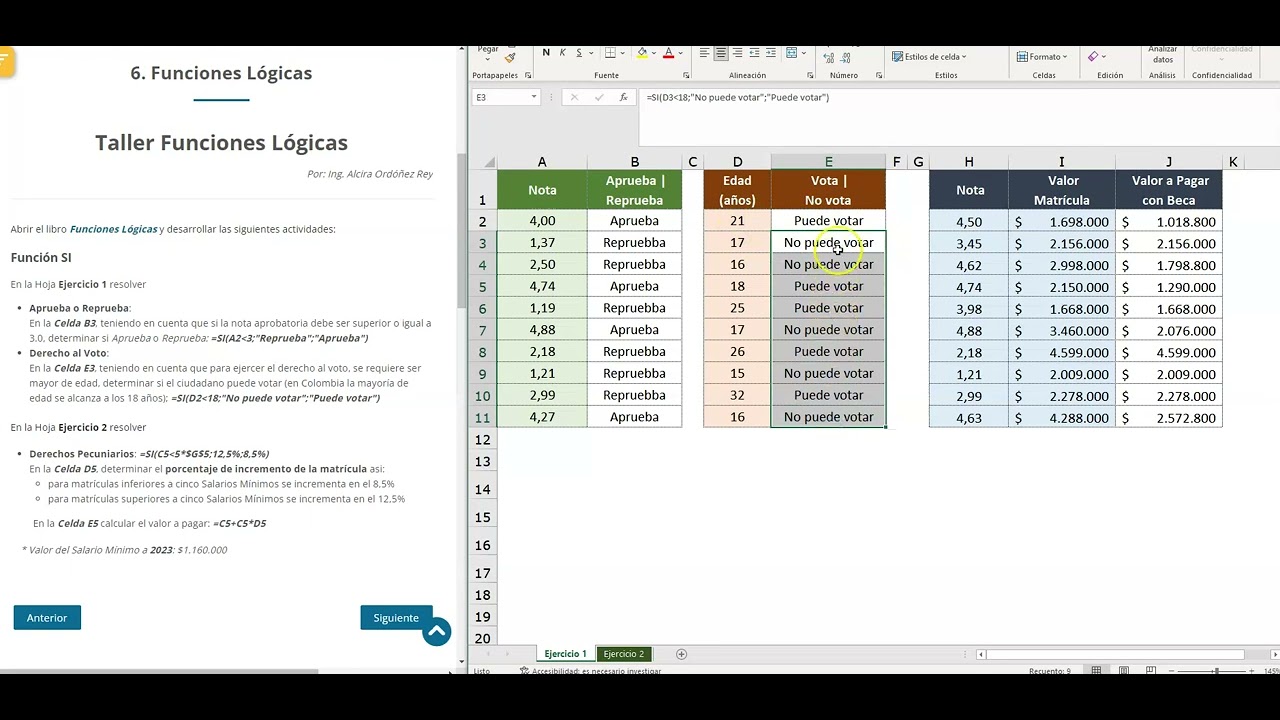Click the Siguiente button
This screenshot has width=1280, height=720.
(396, 618)
